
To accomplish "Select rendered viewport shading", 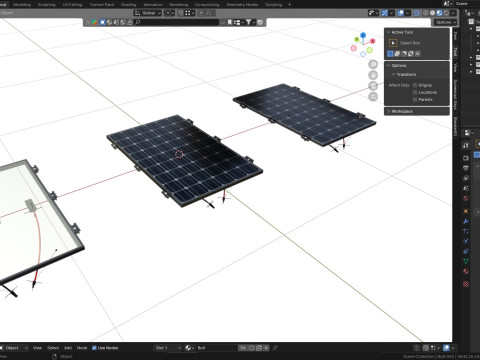I will pyautogui.click(x=446, y=13).
